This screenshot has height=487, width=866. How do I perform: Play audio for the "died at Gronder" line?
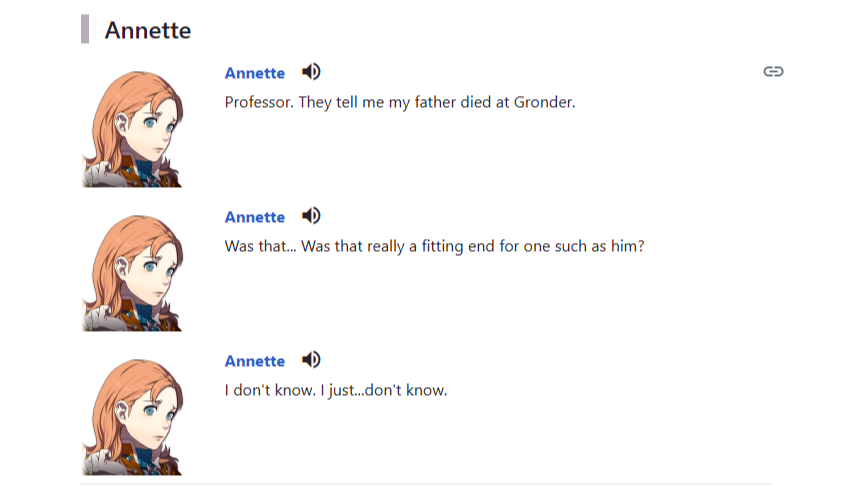(x=311, y=72)
